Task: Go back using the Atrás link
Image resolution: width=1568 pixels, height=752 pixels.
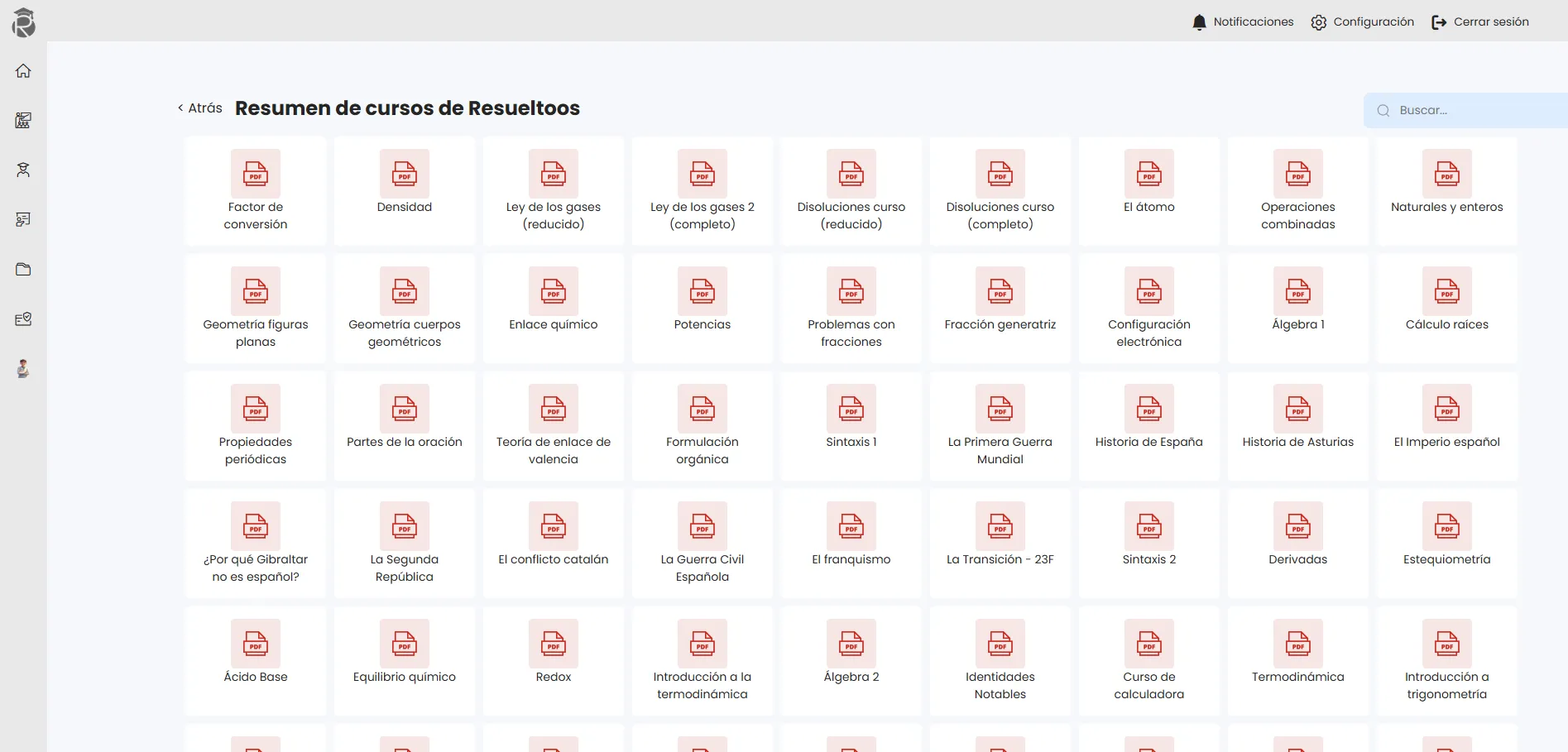Action: pos(200,108)
